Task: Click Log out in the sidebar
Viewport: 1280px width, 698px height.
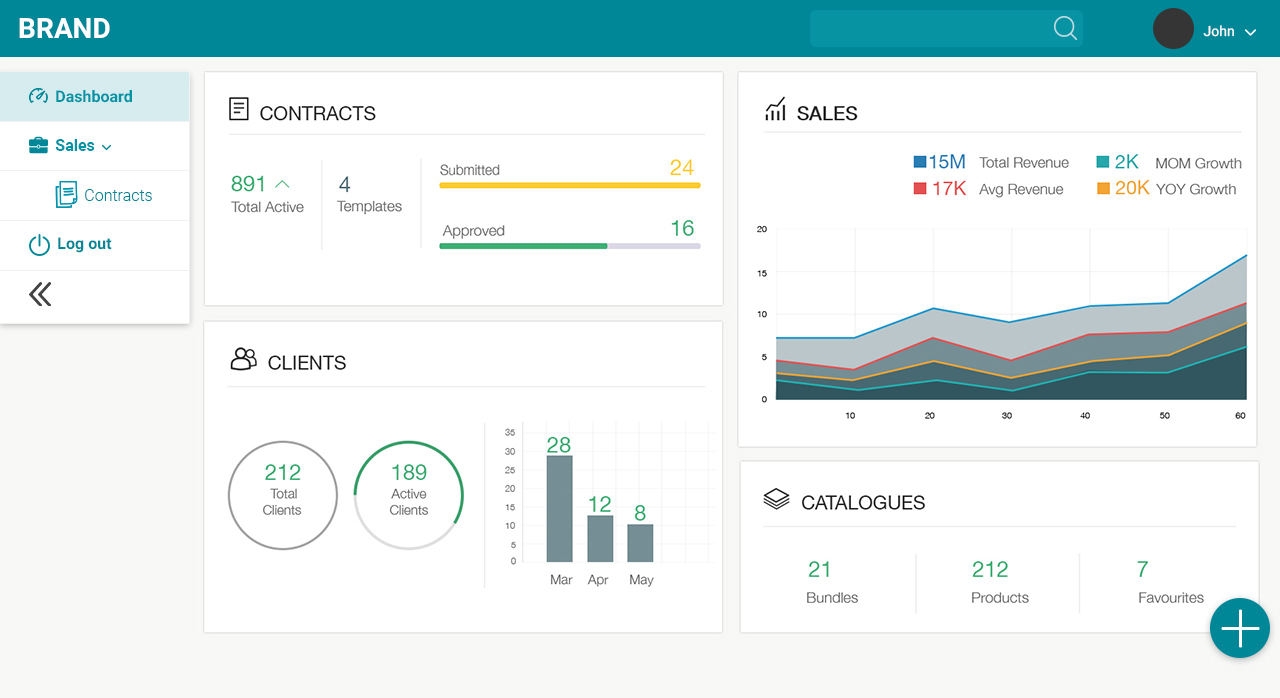Action: point(84,244)
